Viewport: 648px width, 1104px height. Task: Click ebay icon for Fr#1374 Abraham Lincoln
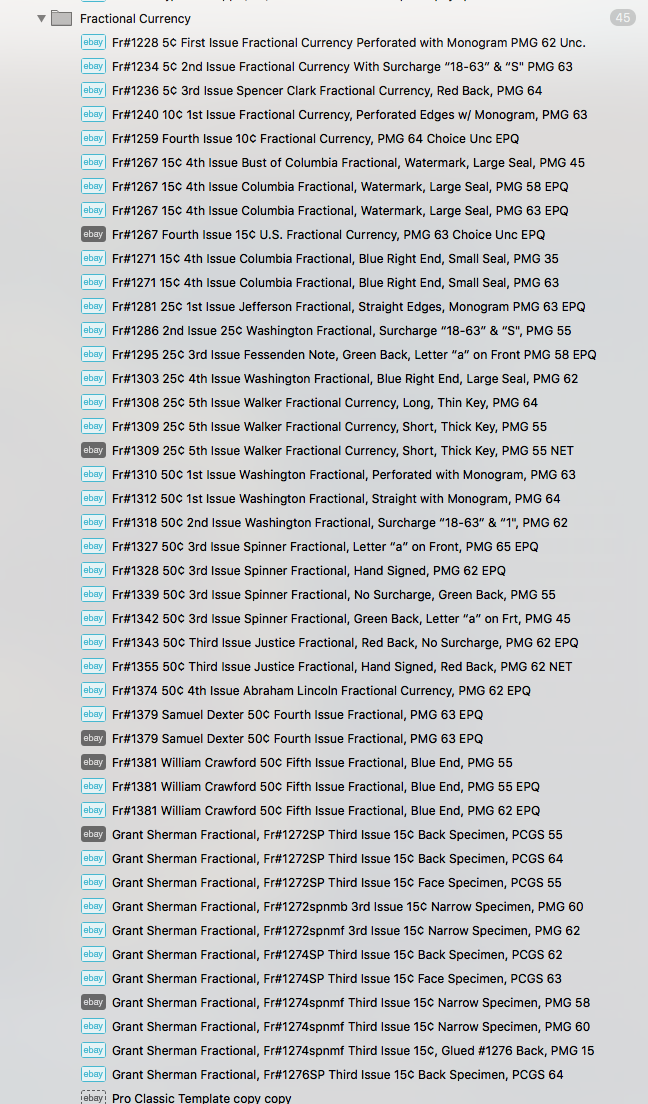pyautogui.click(x=93, y=690)
